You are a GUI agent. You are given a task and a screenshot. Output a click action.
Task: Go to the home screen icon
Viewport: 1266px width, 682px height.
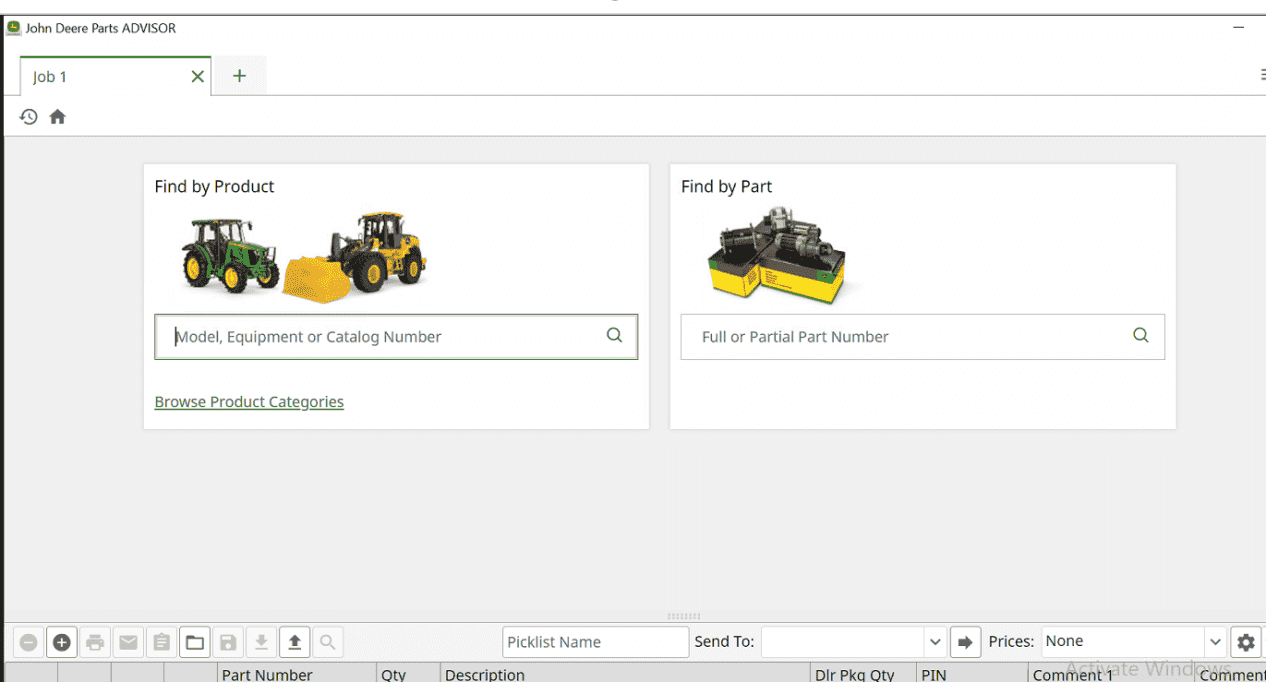point(58,117)
